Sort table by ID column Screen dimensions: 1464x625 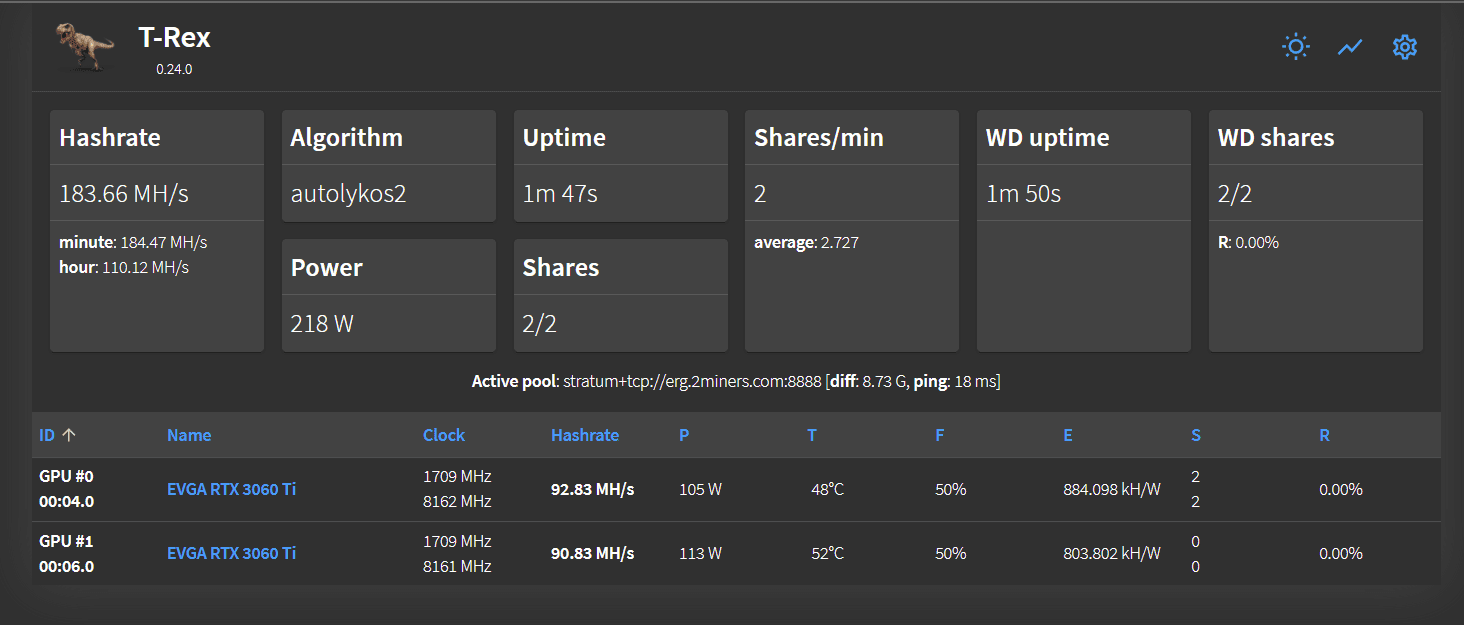tap(47, 435)
